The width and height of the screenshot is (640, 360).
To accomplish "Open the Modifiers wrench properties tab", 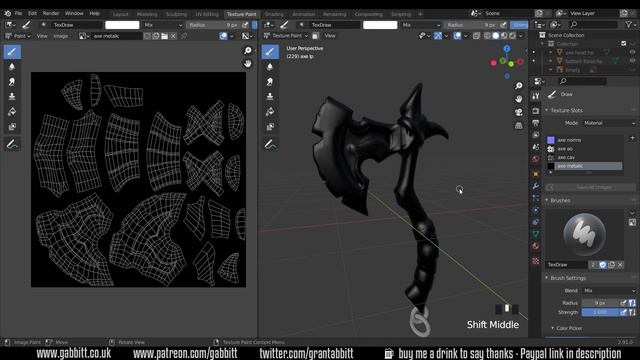I will 536,186.
